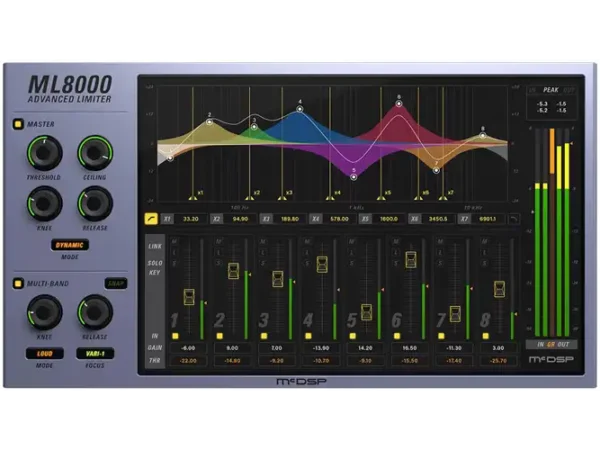600x450 pixels.
Task: Click band 1 gain field -6.00
Action: pos(188,348)
